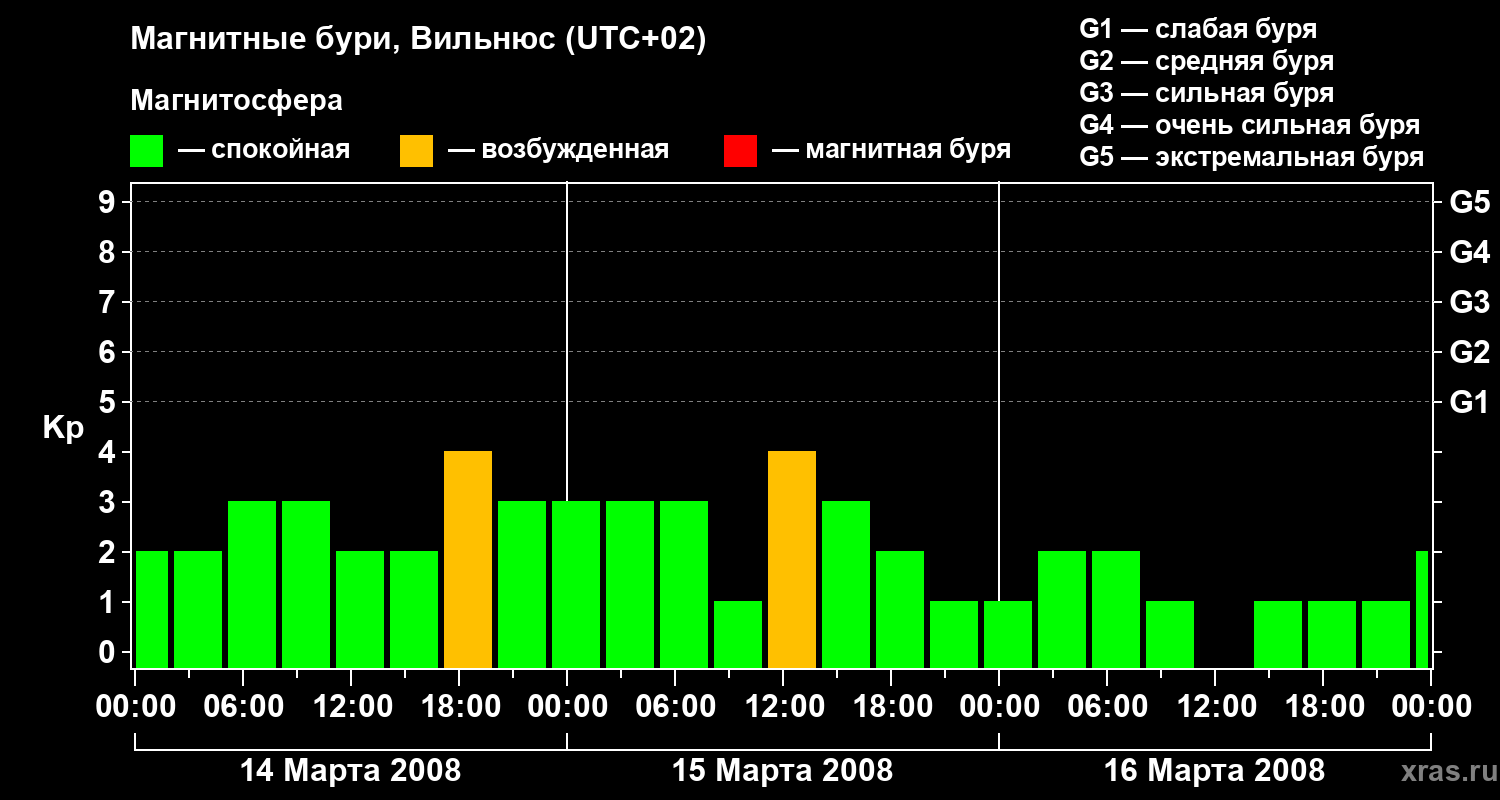Click the '— спокойная' legend label

pos(263,151)
